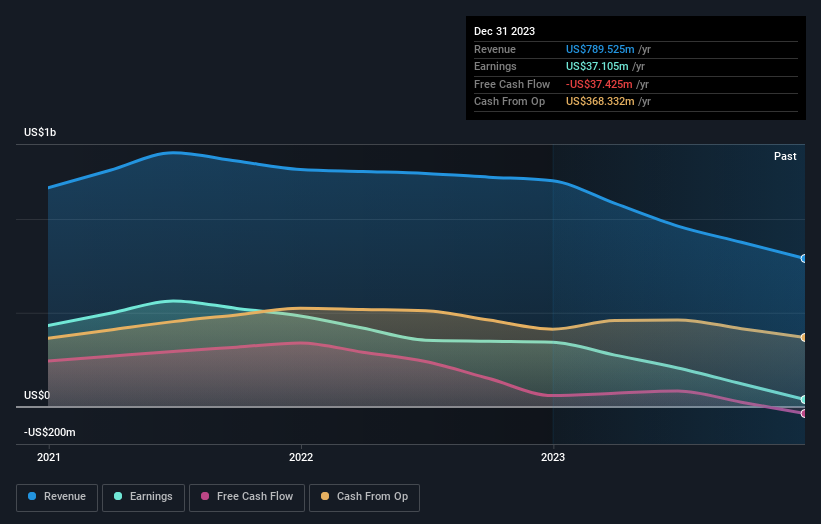Click the Revenue endpoint marker on chart
This screenshot has width=821, height=524.
tap(804, 259)
